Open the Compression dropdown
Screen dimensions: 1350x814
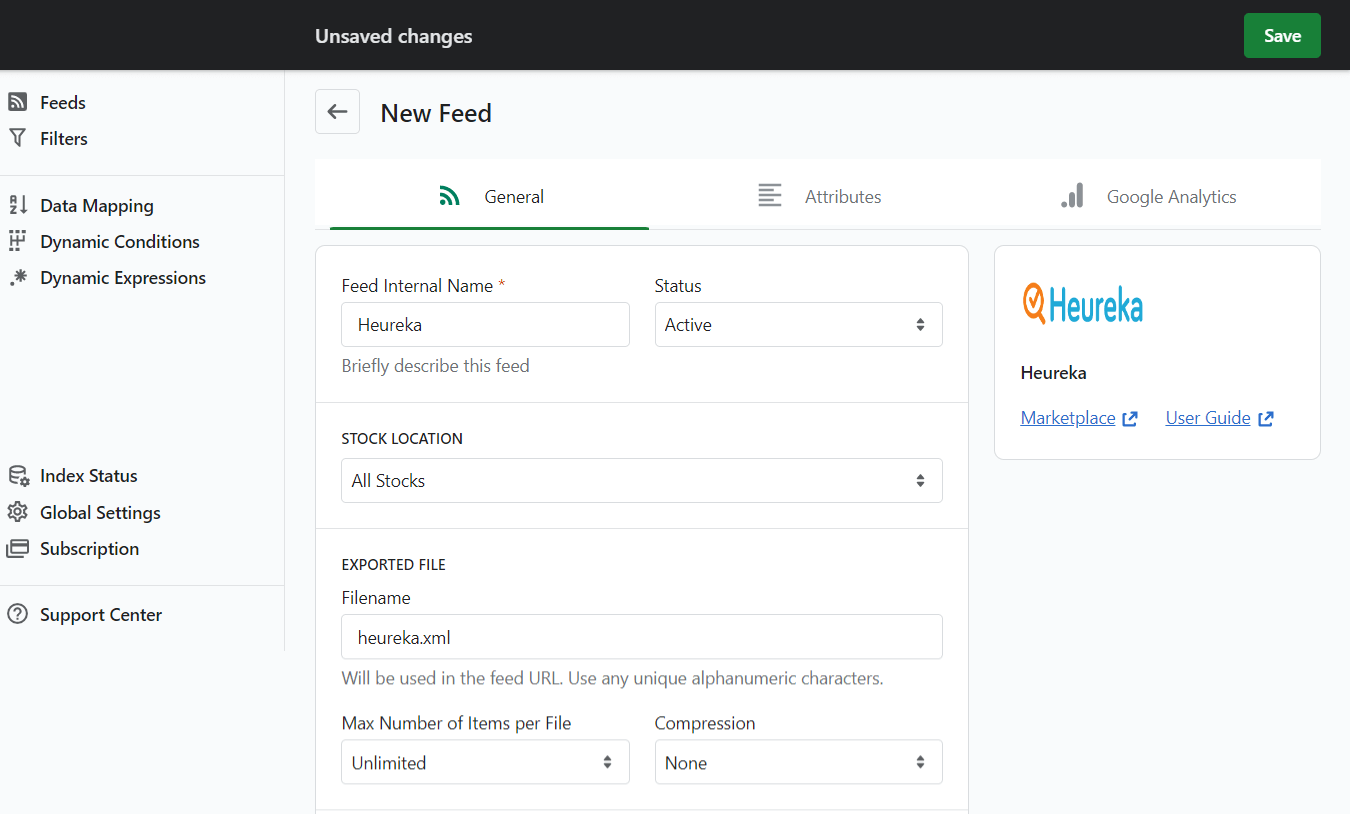coord(798,763)
